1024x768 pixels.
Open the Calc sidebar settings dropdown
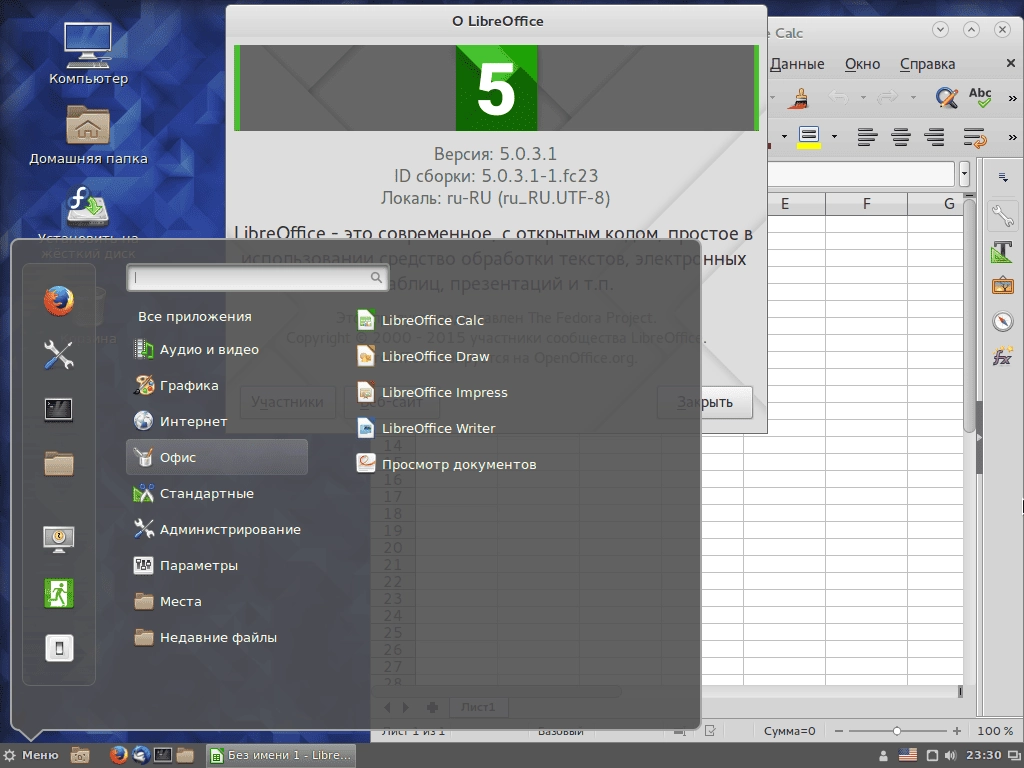pyautogui.click(x=1002, y=177)
